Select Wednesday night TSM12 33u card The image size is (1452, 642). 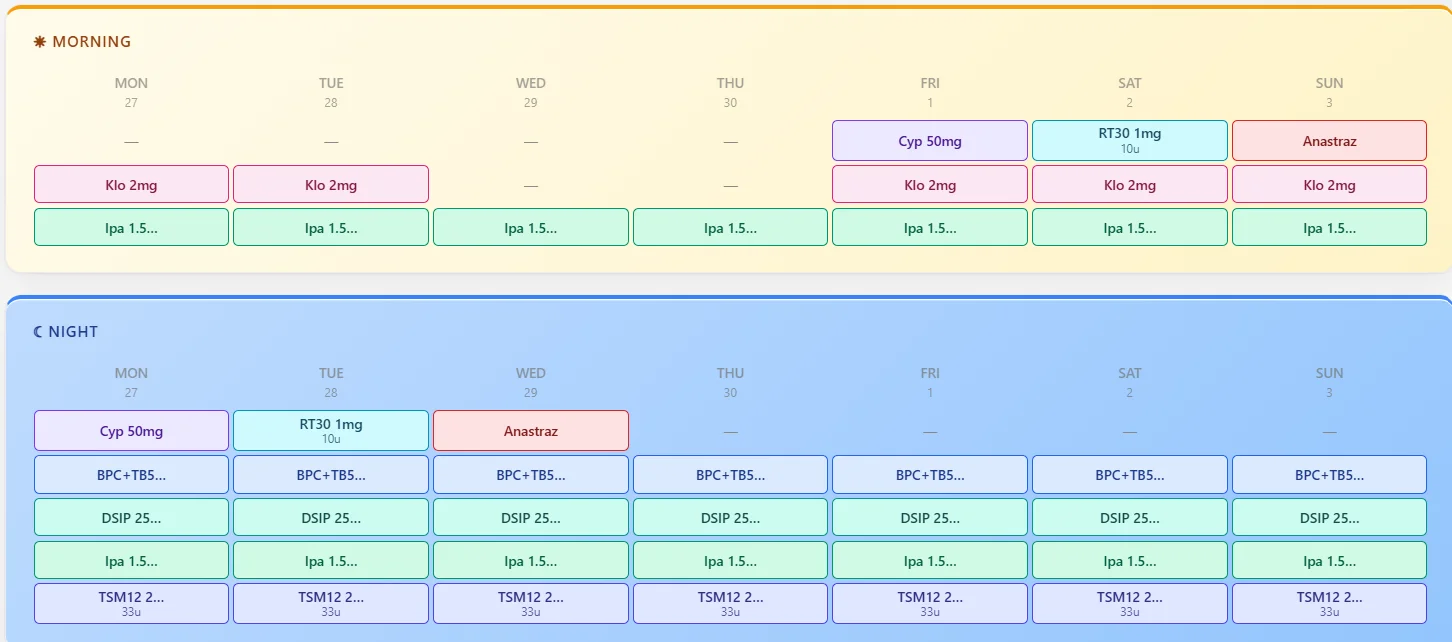click(x=531, y=604)
